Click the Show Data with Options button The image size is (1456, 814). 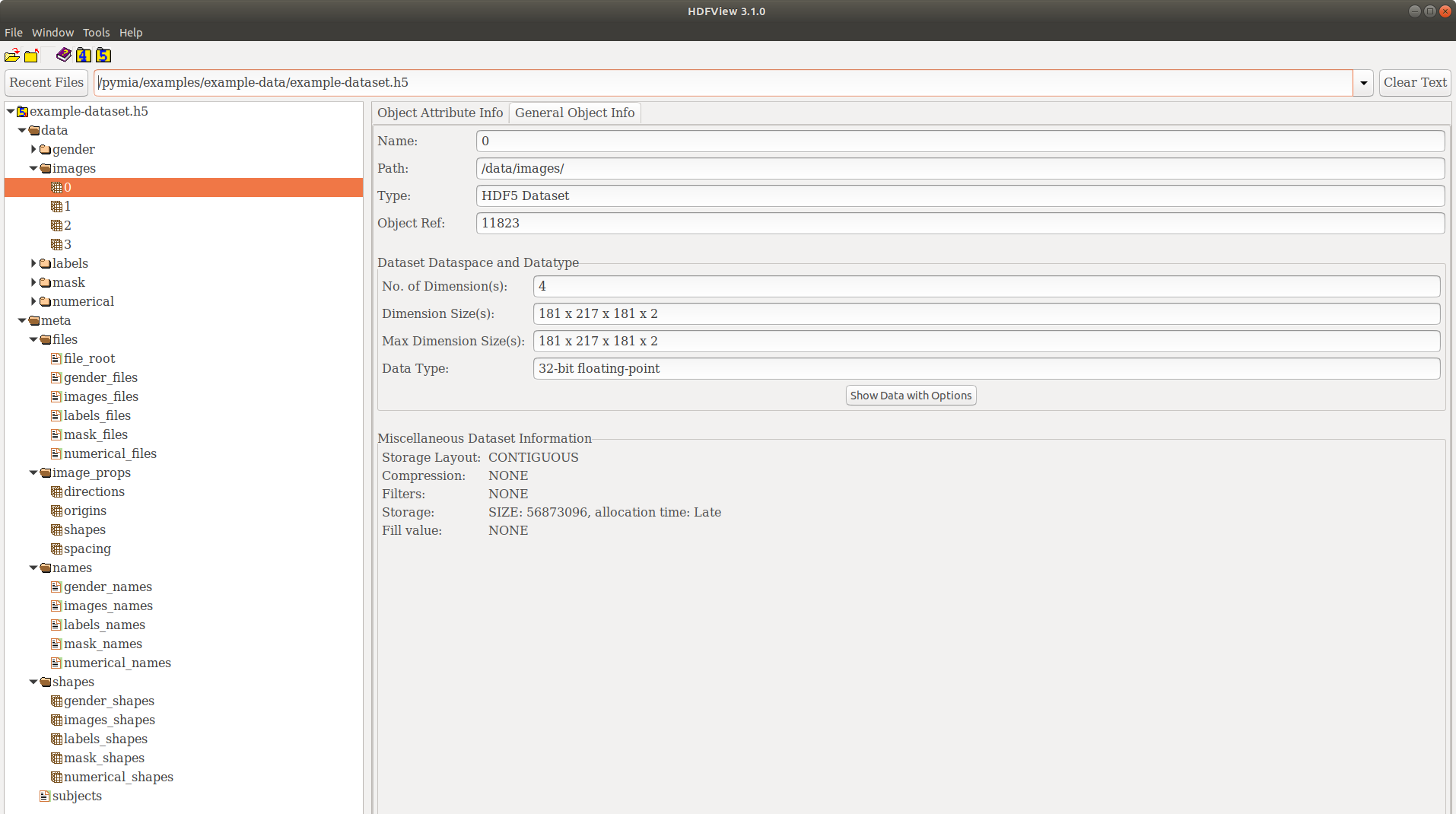point(911,396)
